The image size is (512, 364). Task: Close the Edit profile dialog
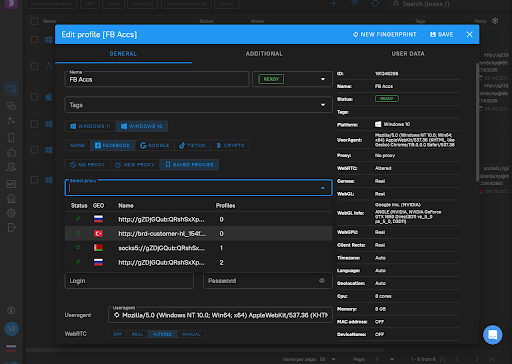click(469, 34)
